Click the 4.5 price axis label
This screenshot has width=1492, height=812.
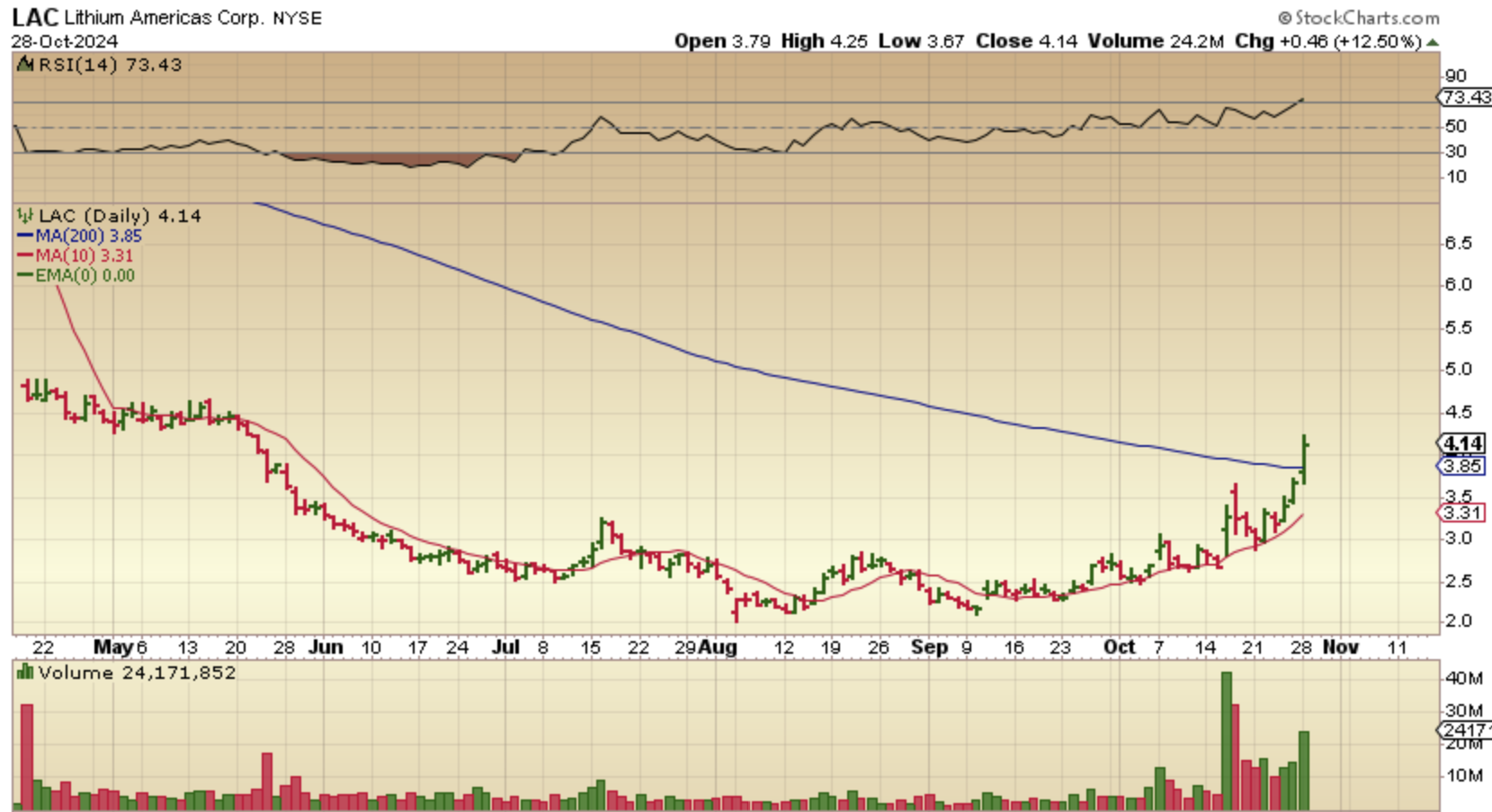point(1458,412)
